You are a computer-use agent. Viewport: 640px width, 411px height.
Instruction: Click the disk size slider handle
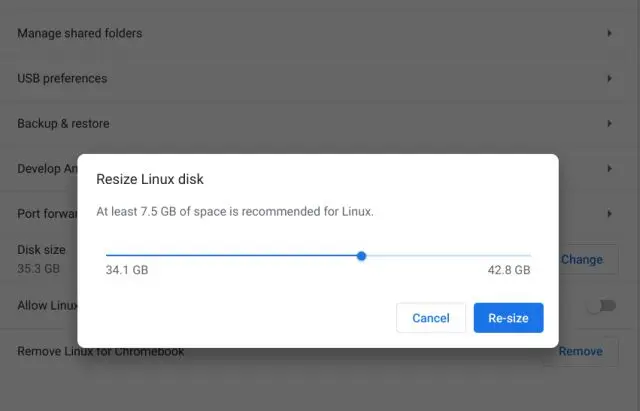tap(361, 256)
